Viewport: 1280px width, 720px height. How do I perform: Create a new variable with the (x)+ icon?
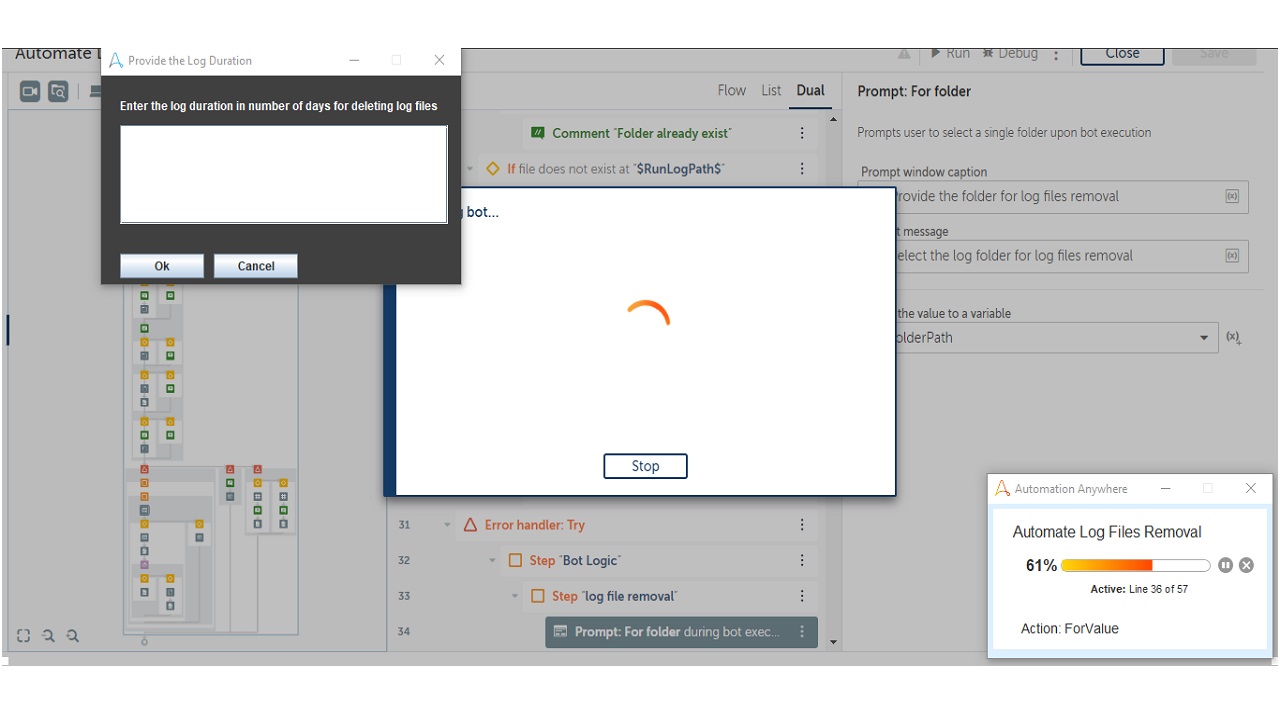click(1234, 338)
